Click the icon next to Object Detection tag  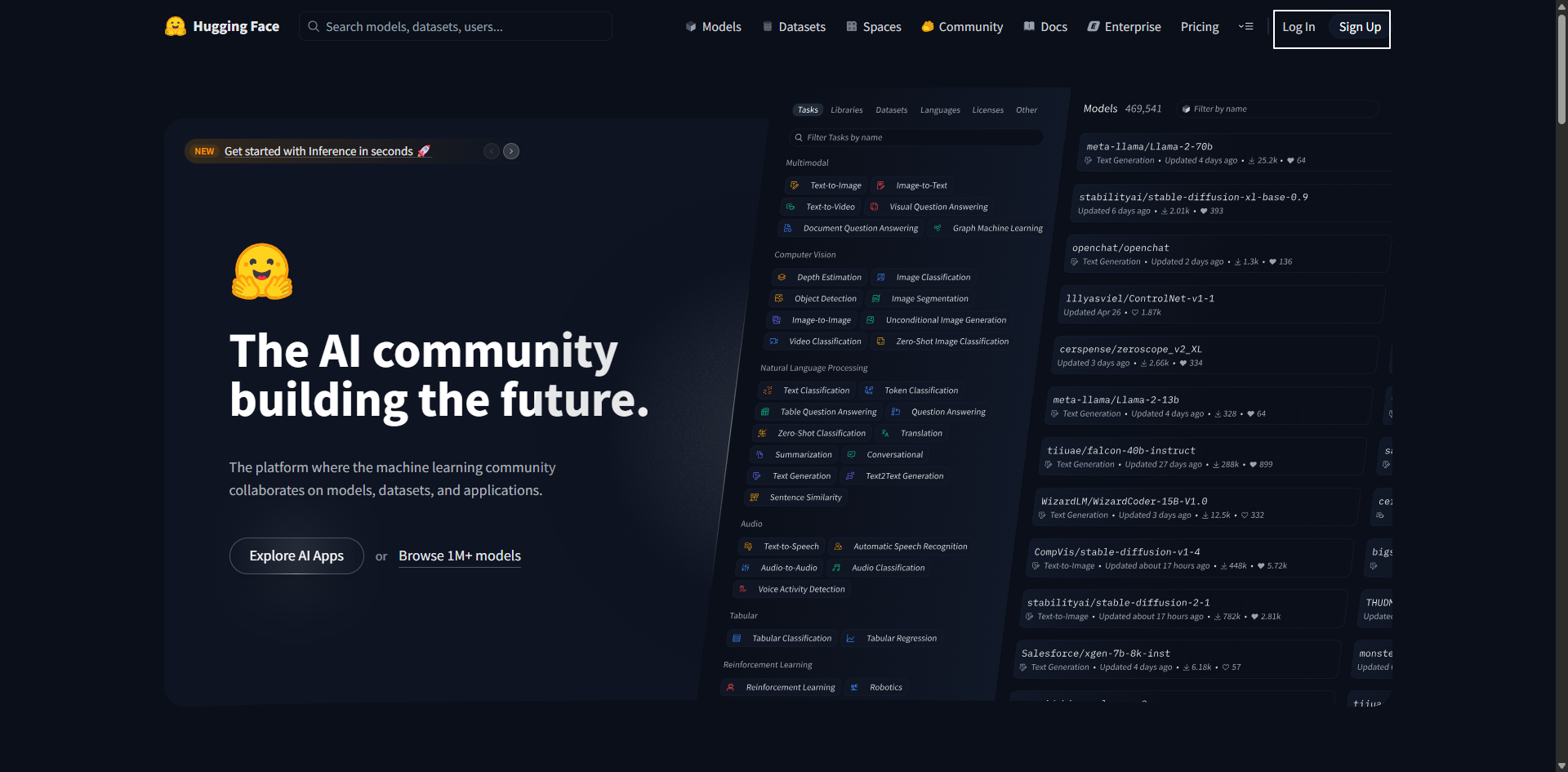(x=779, y=298)
